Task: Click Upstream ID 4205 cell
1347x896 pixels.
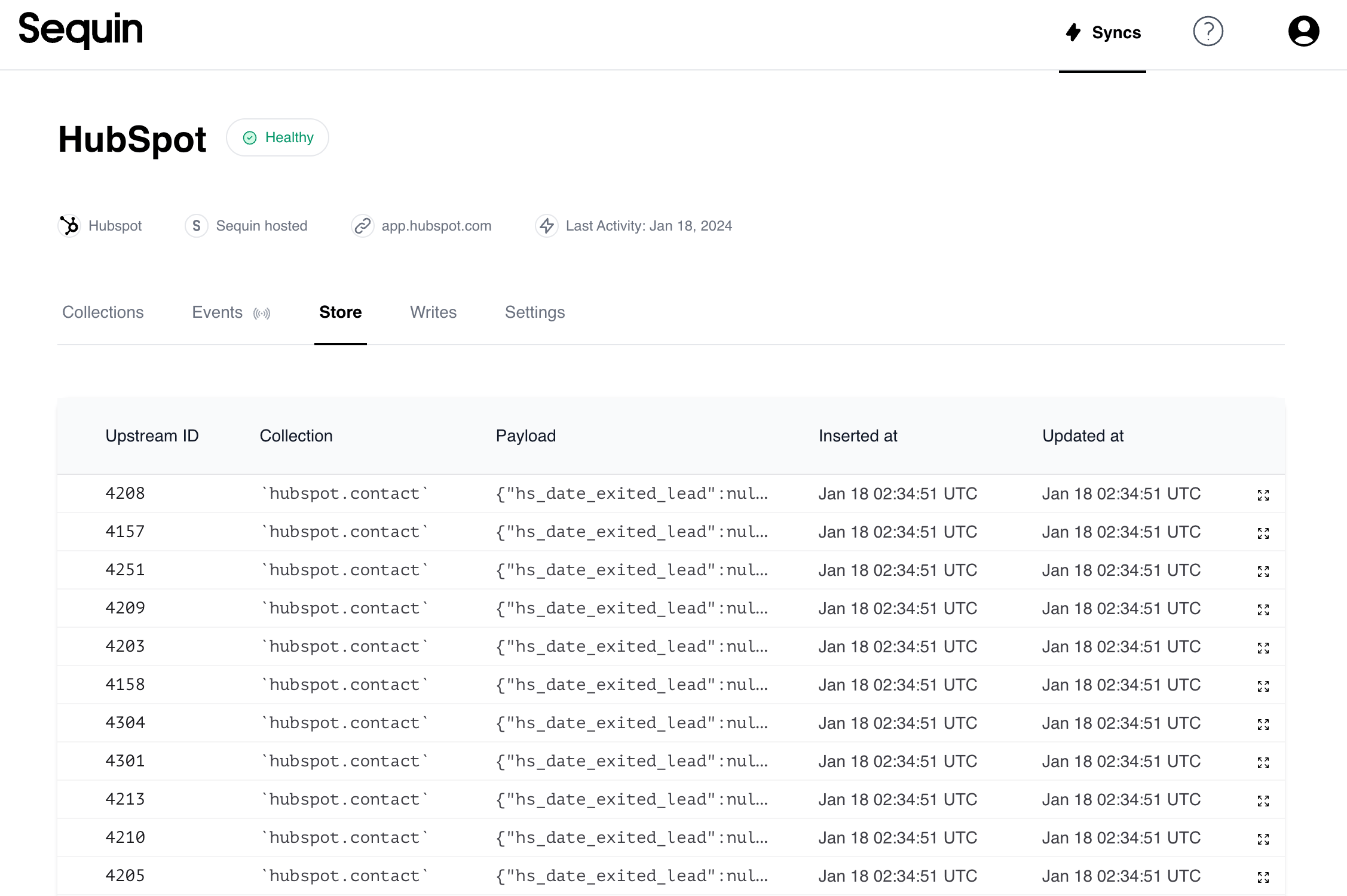Action: tap(125, 876)
